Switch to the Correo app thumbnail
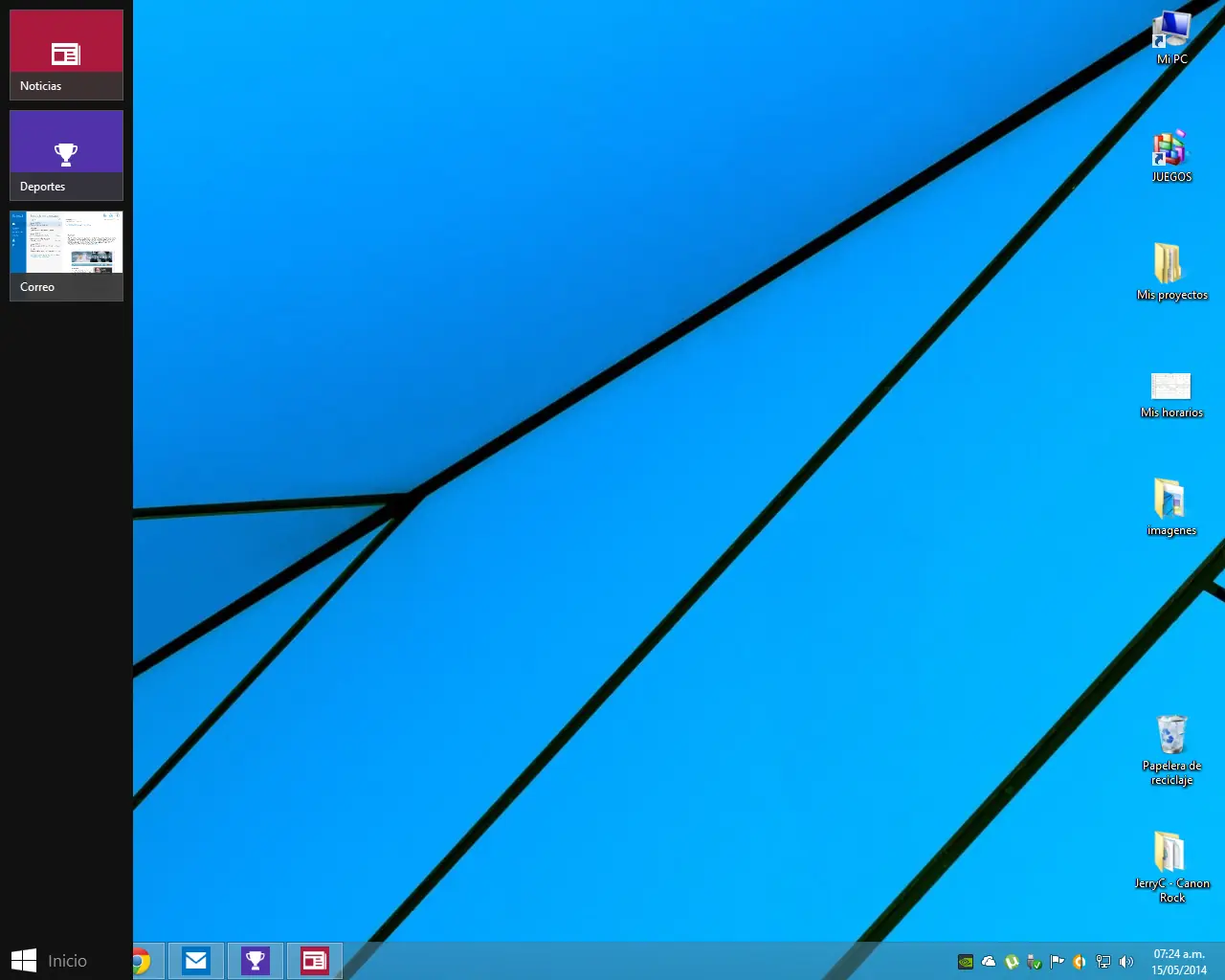Viewport: 1225px width, 980px height. coord(66,256)
